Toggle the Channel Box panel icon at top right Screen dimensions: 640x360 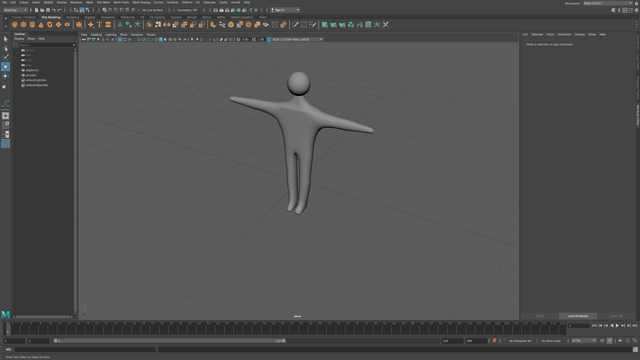click(636, 10)
